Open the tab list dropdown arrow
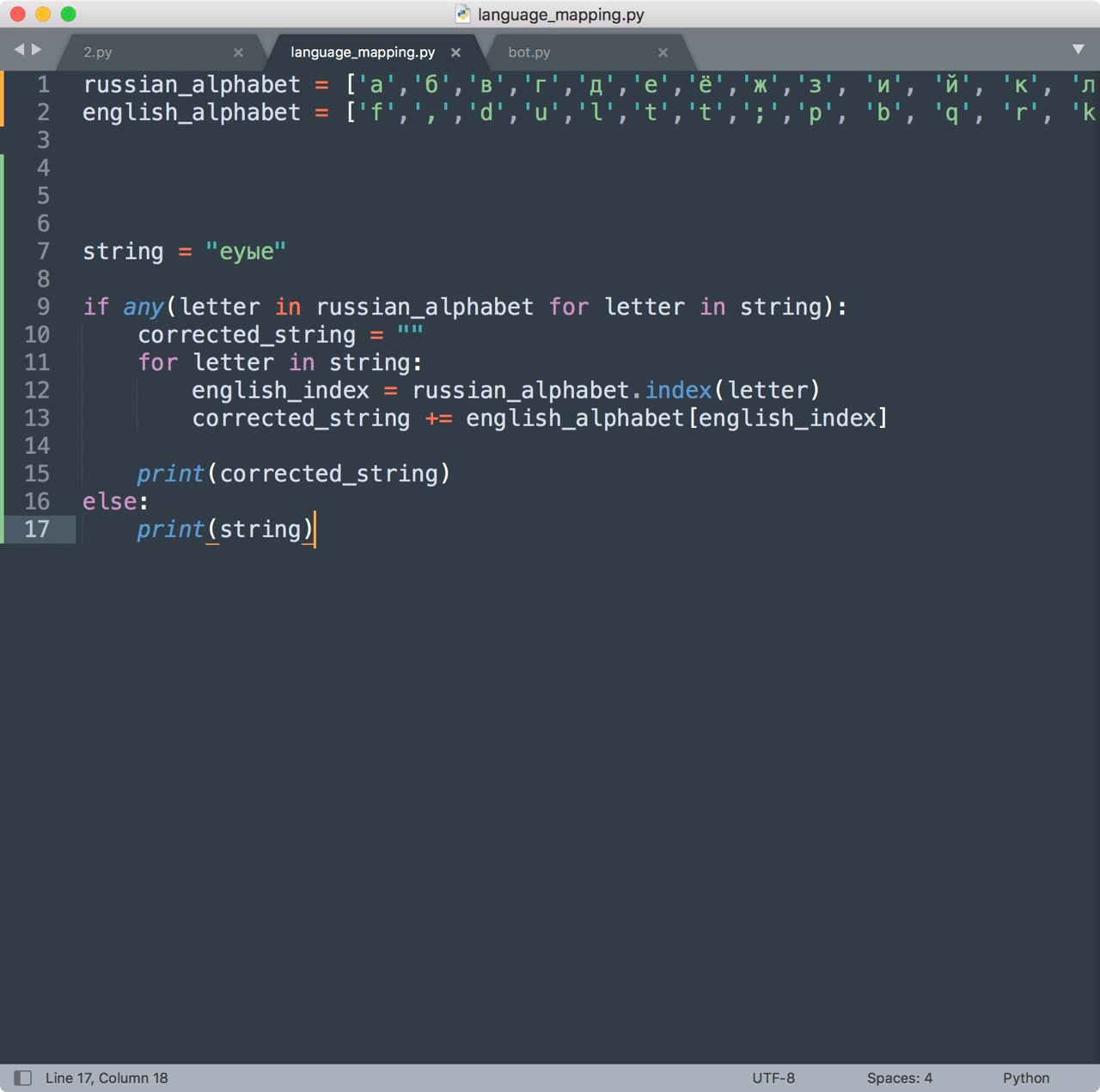Screen dimensions: 1100x1092 click(1078, 50)
